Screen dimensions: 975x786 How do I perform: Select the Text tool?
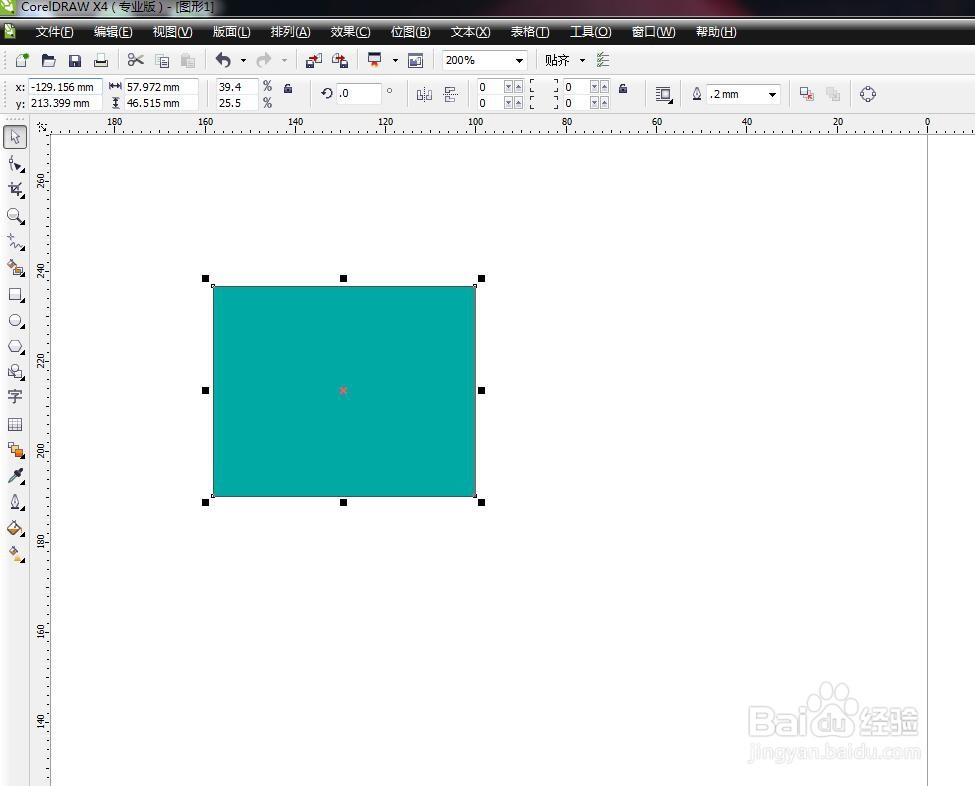point(15,397)
